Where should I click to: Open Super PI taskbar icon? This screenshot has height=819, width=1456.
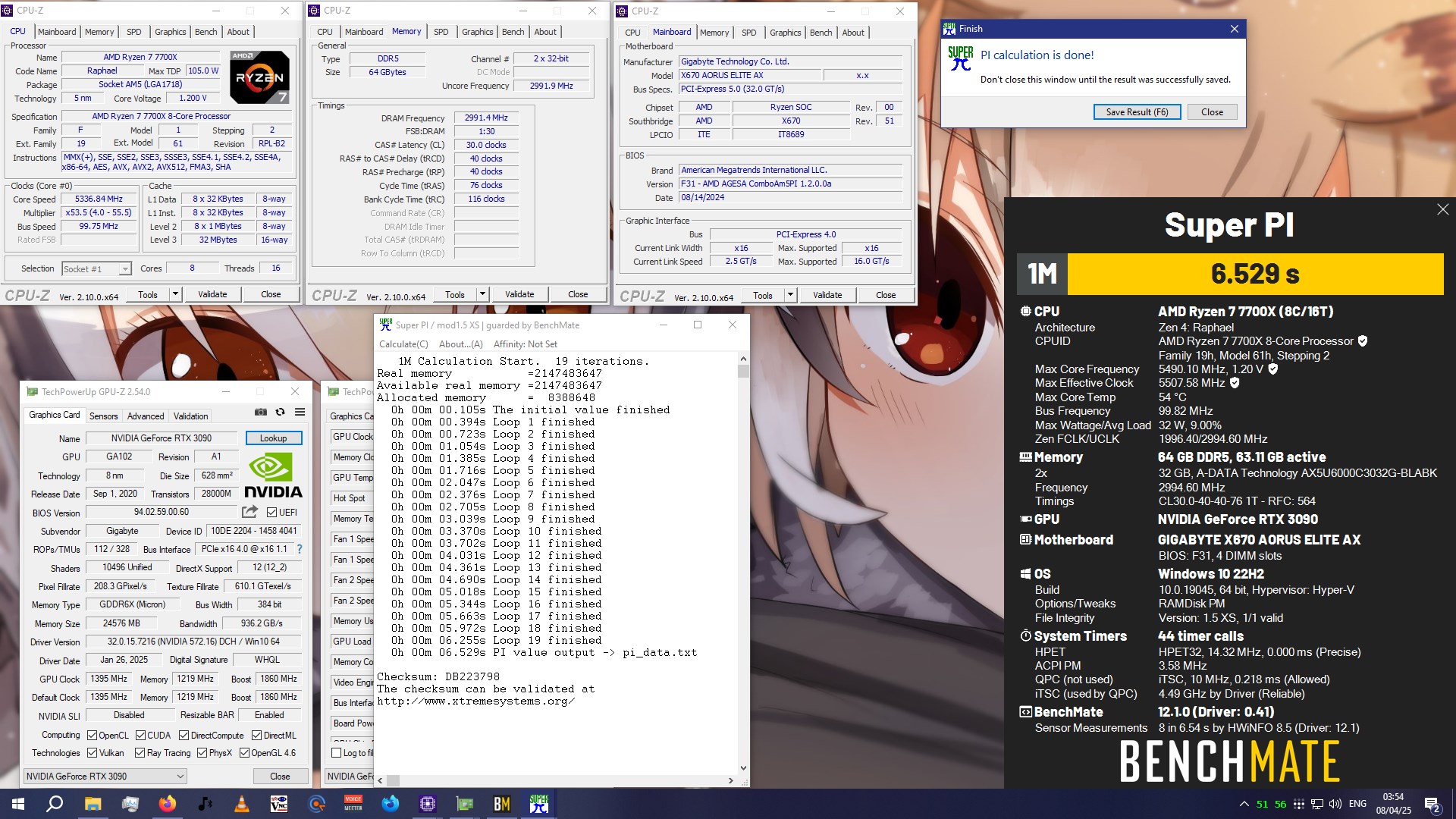coord(539,804)
